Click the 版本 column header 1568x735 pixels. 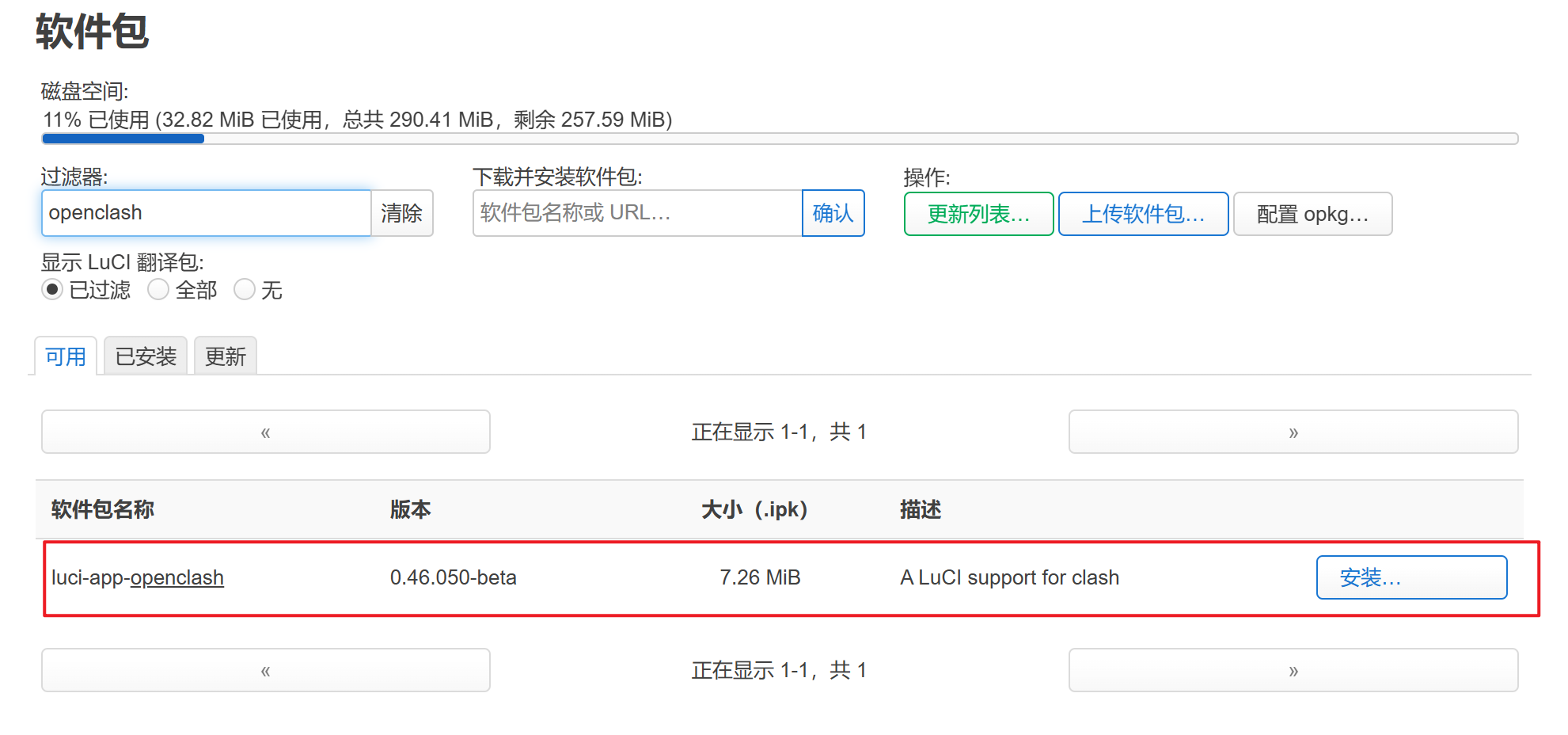pyautogui.click(x=410, y=509)
